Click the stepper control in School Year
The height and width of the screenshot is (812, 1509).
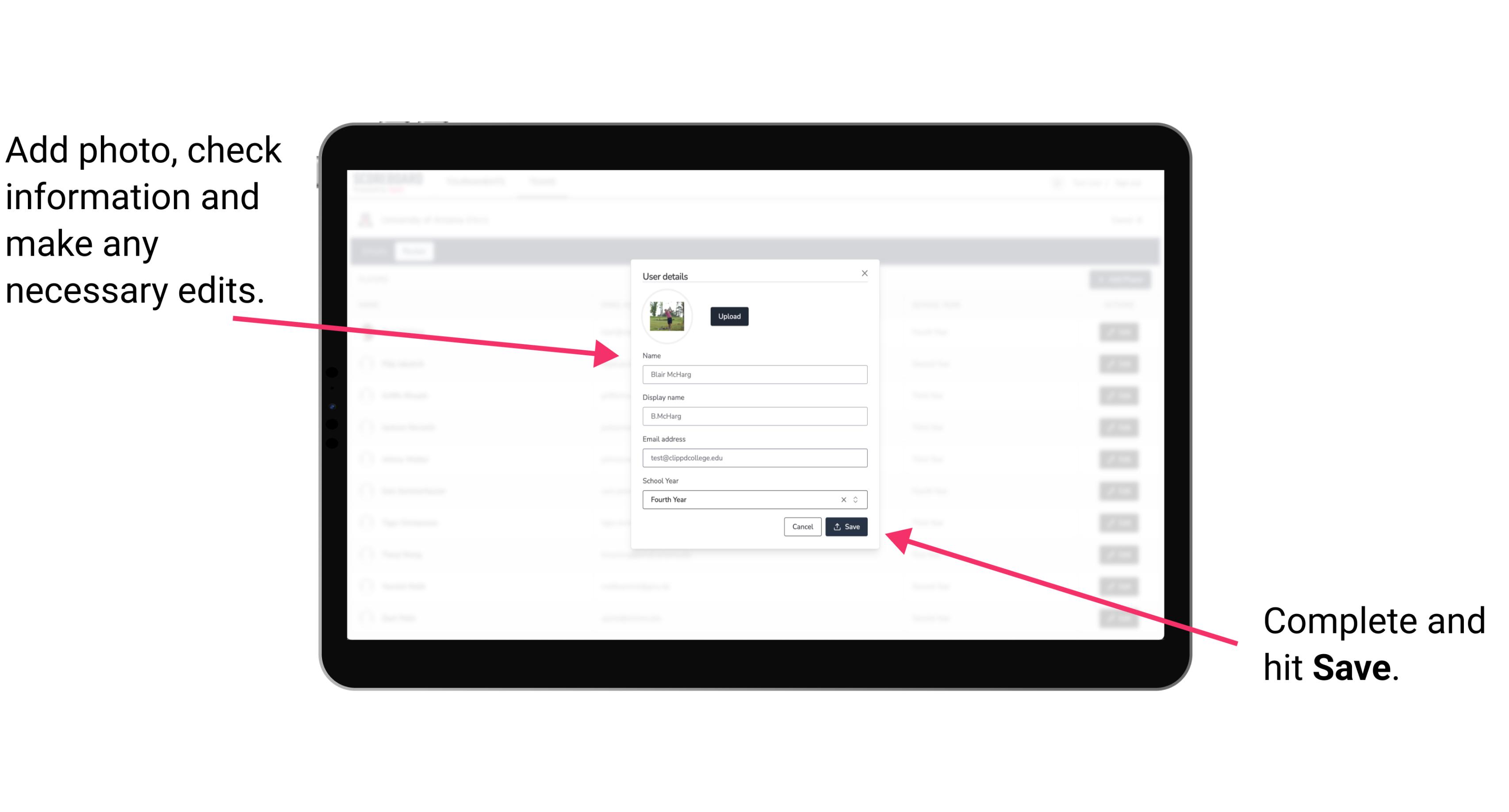coord(857,499)
